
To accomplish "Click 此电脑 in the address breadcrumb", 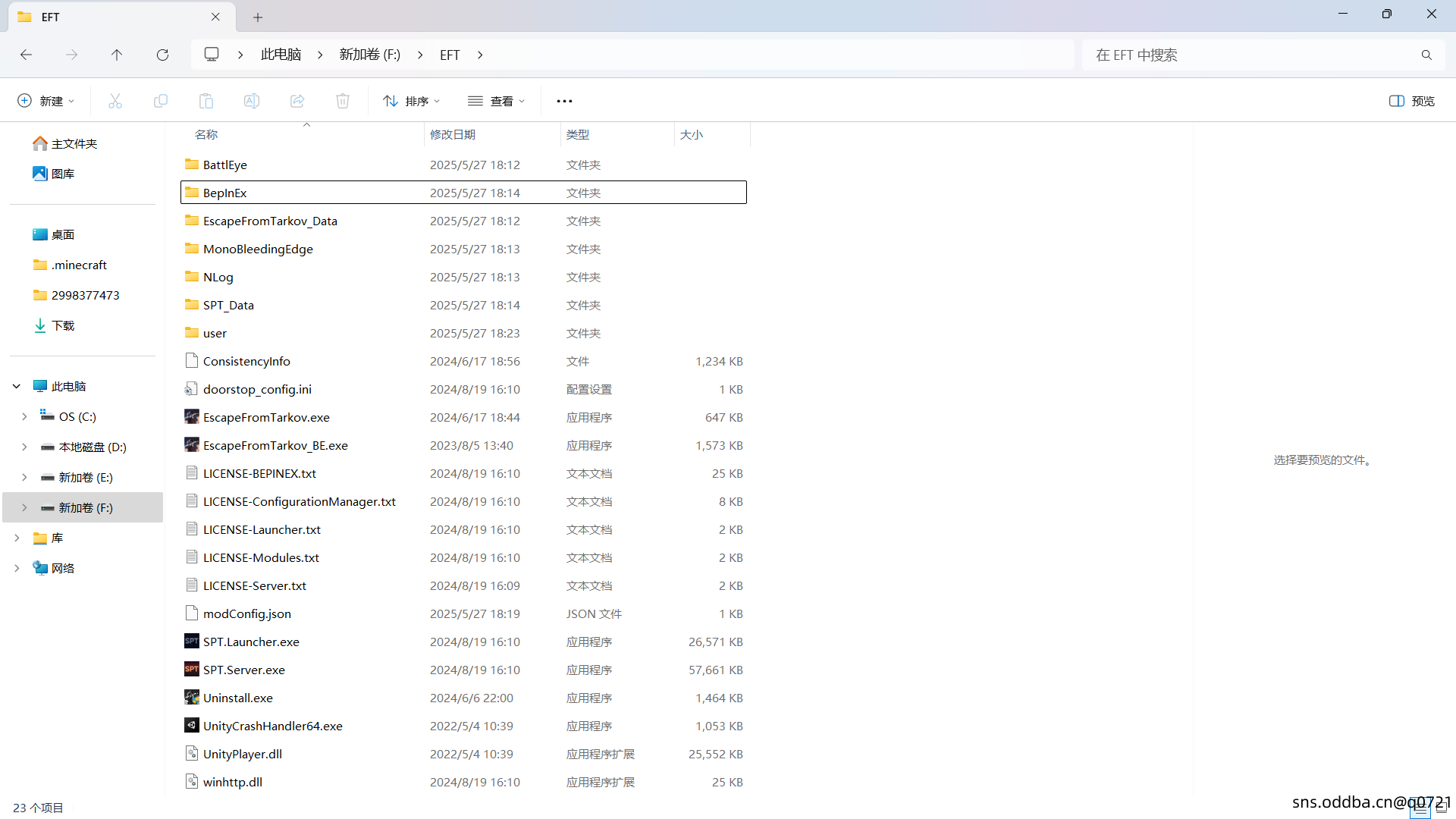I will 281,55.
